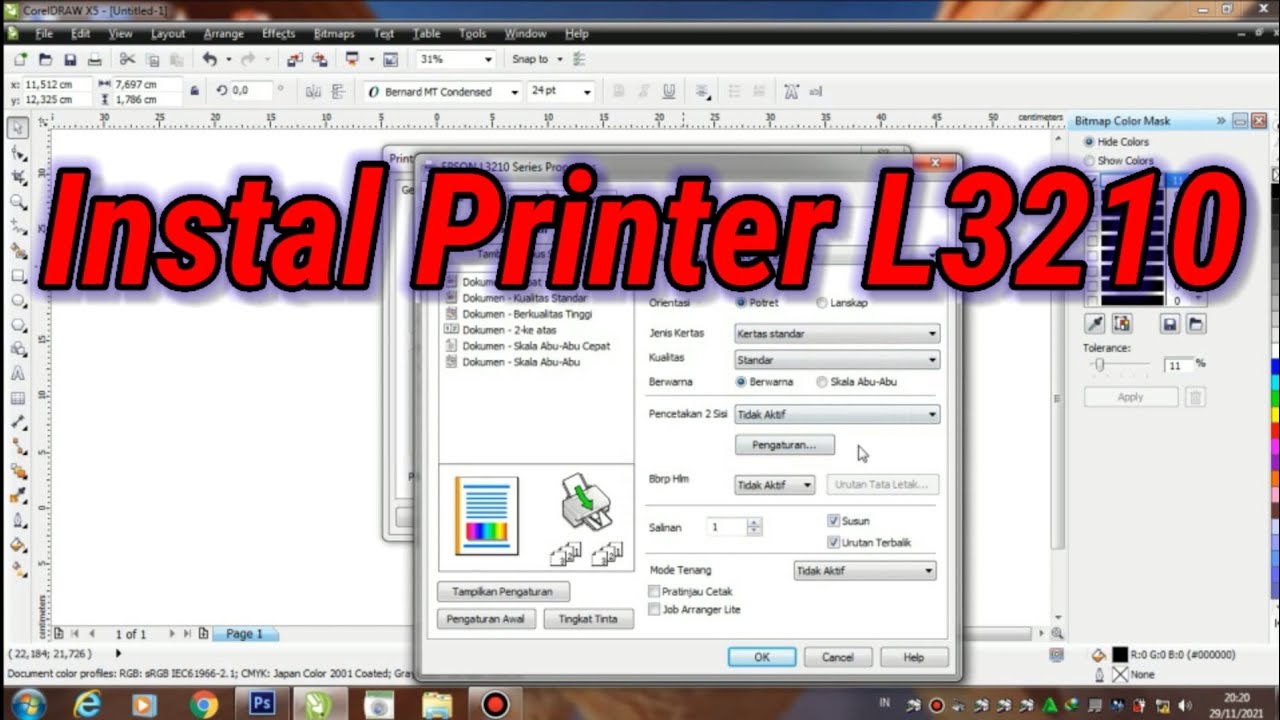Open the File menu
The width and height of the screenshot is (1280, 720).
pyautogui.click(x=44, y=33)
